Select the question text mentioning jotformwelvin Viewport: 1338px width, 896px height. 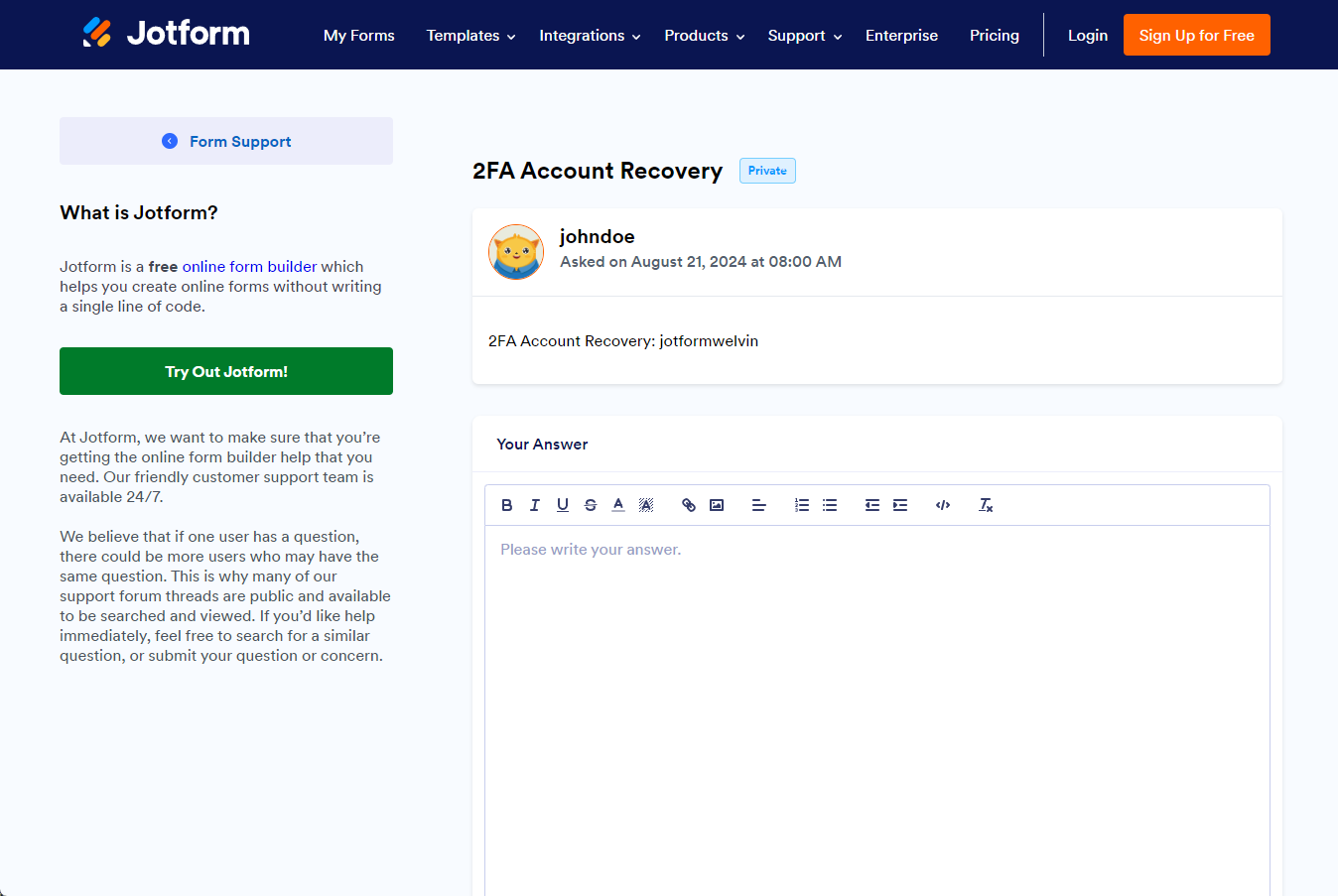(x=623, y=341)
